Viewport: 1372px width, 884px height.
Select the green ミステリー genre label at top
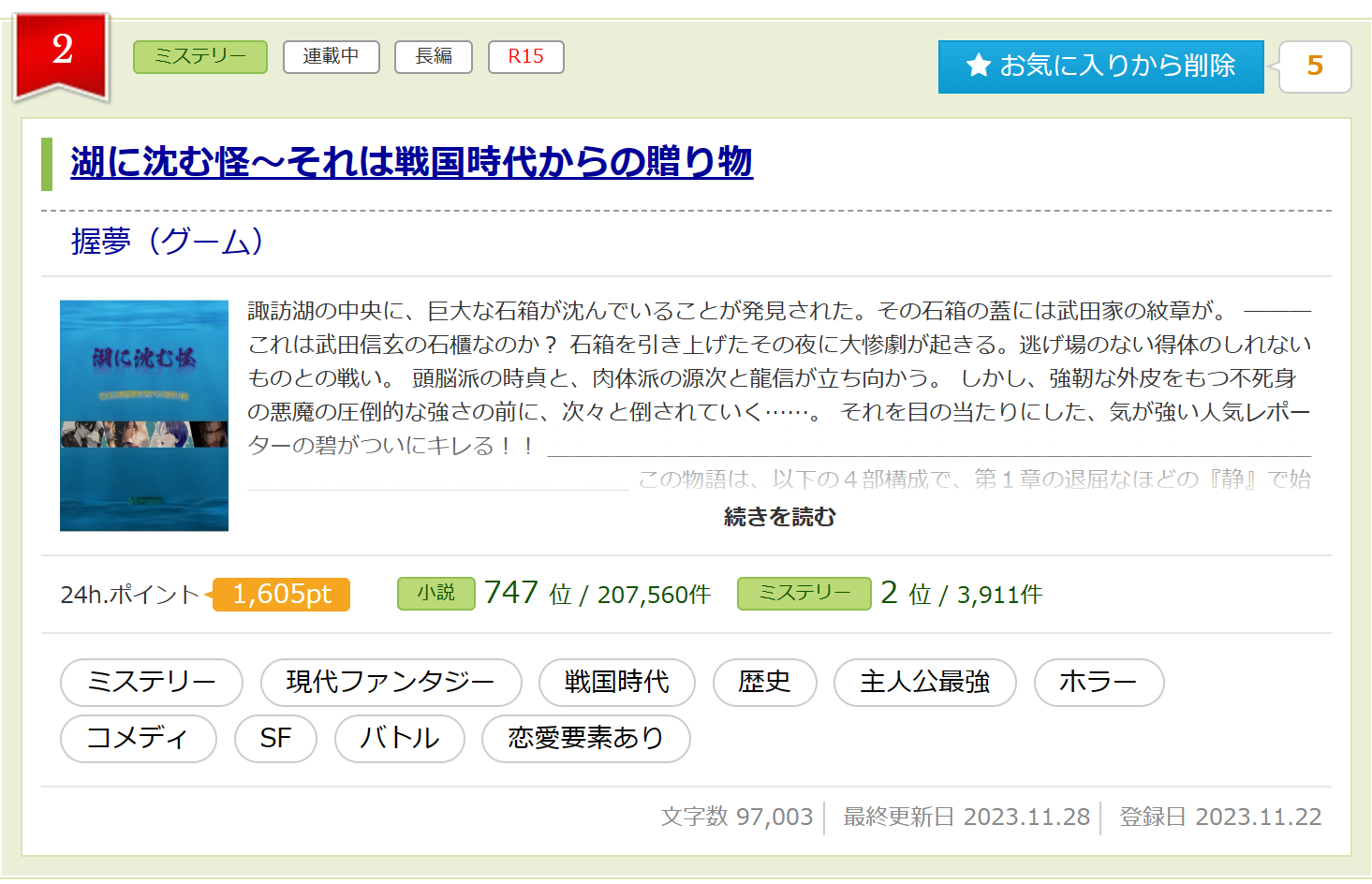pos(200,57)
